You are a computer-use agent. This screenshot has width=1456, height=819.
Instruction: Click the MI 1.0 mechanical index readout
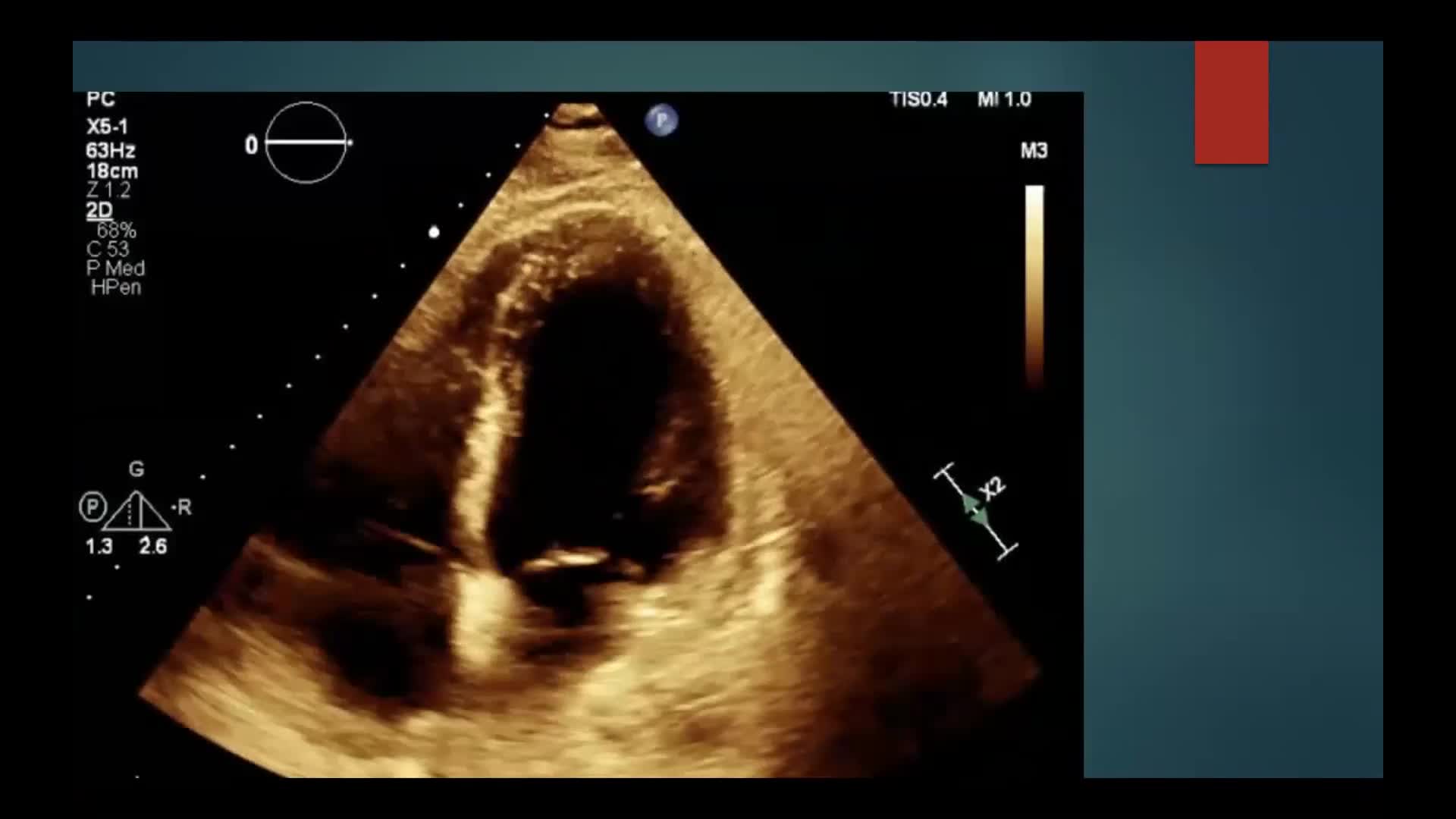(1004, 99)
